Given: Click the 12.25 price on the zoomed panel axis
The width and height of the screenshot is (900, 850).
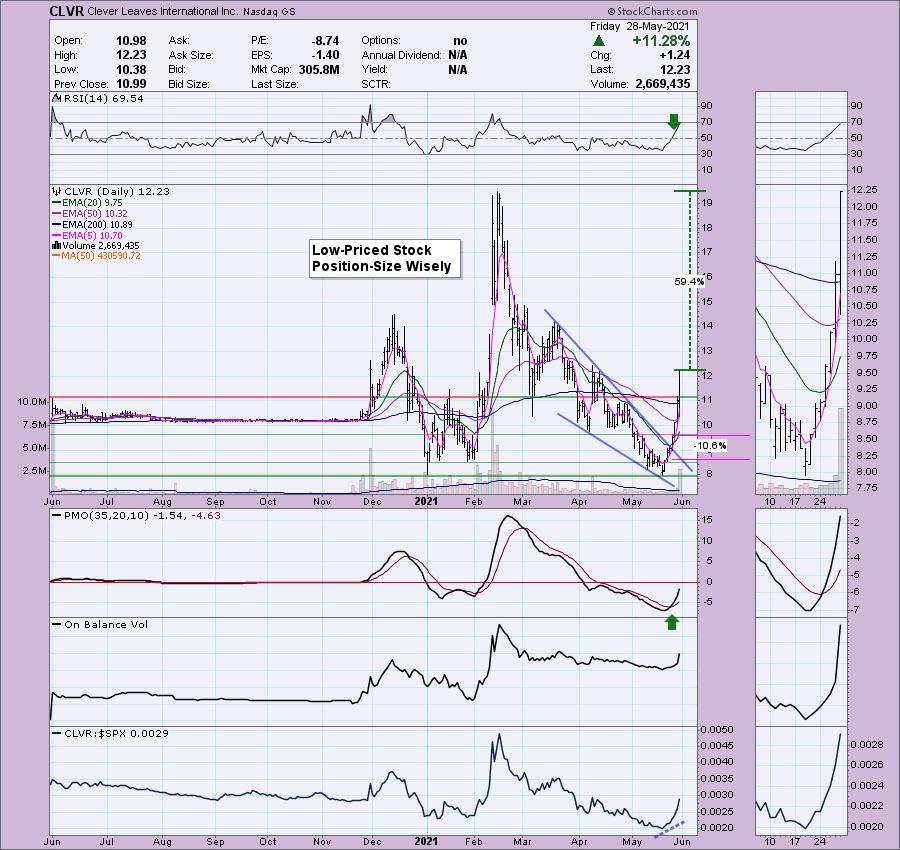Looking at the screenshot, I should [863, 190].
